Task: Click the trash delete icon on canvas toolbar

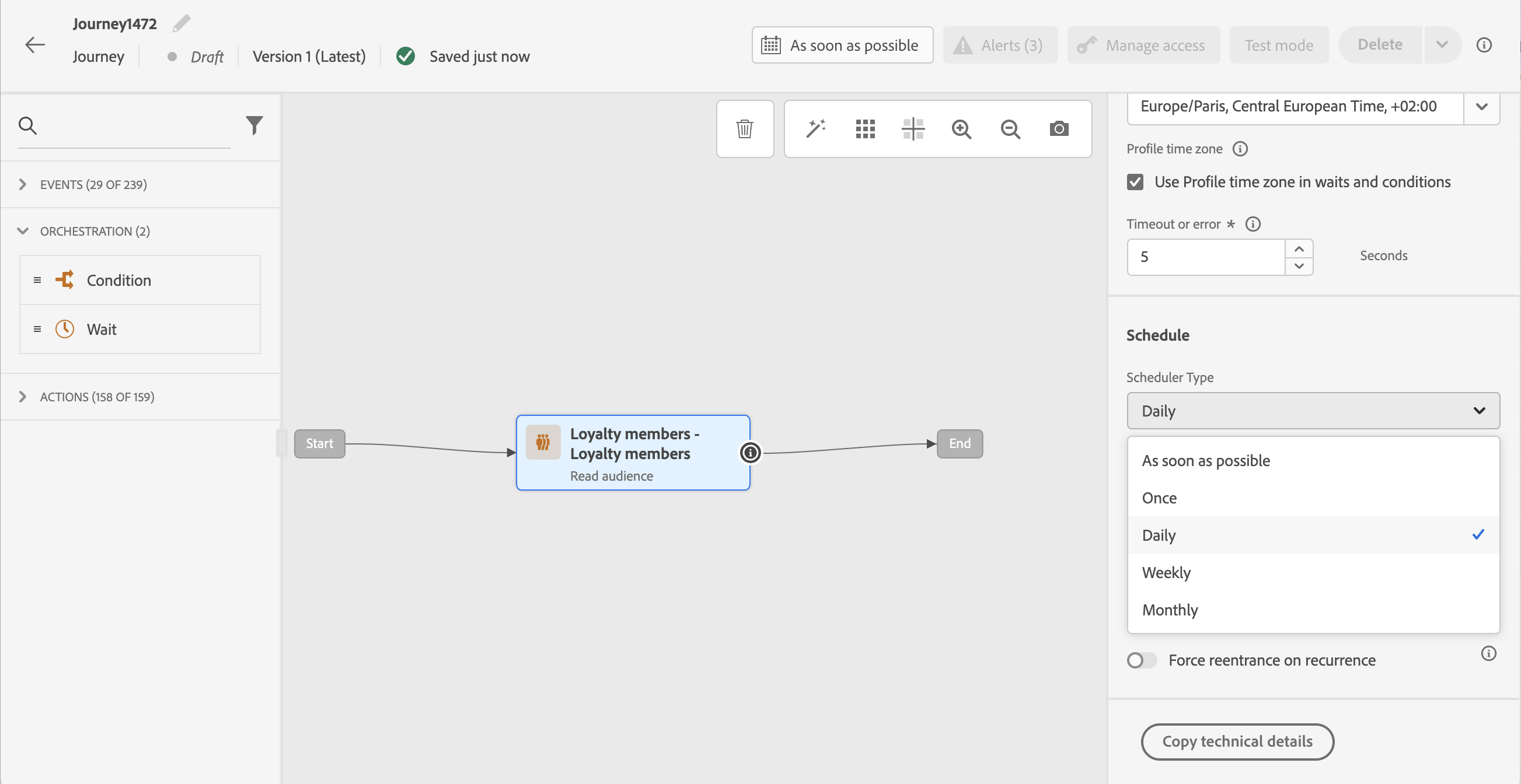Action: [x=745, y=128]
